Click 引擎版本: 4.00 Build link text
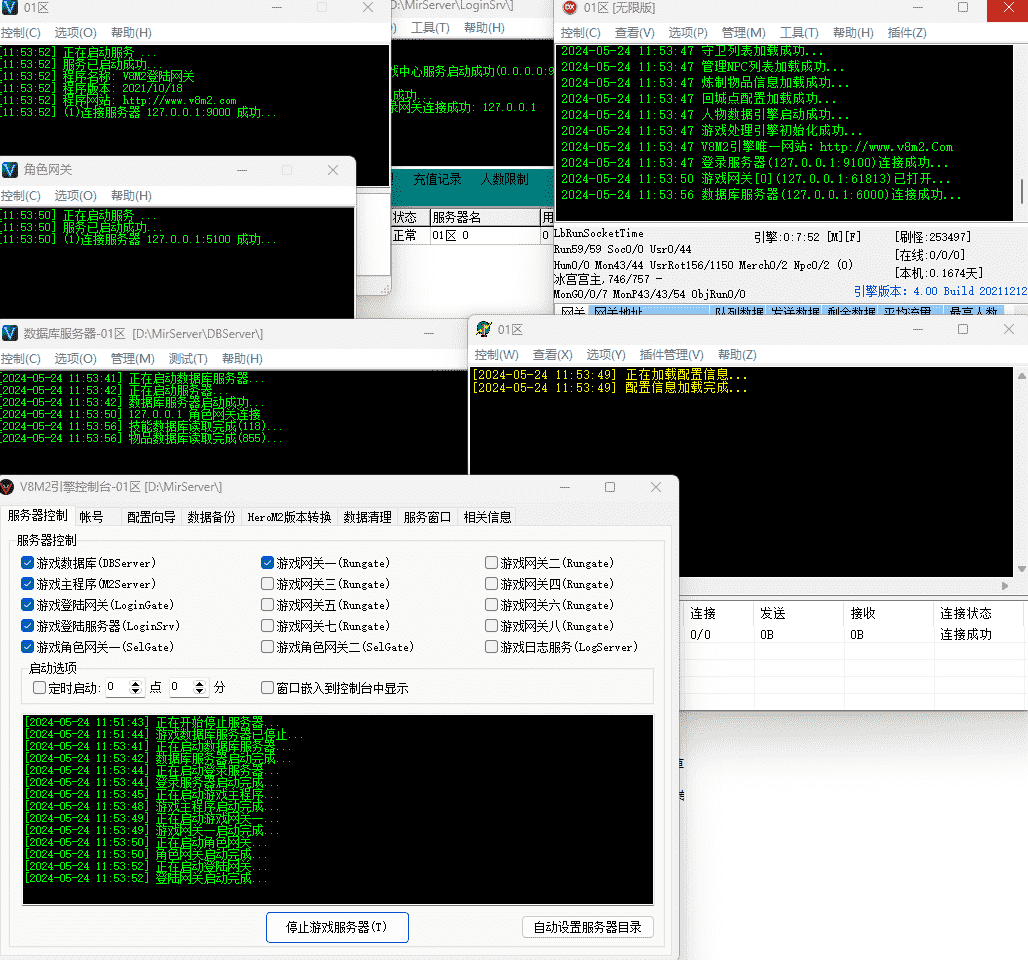Image resolution: width=1028 pixels, height=960 pixels. pyautogui.click(x=940, y=291)
